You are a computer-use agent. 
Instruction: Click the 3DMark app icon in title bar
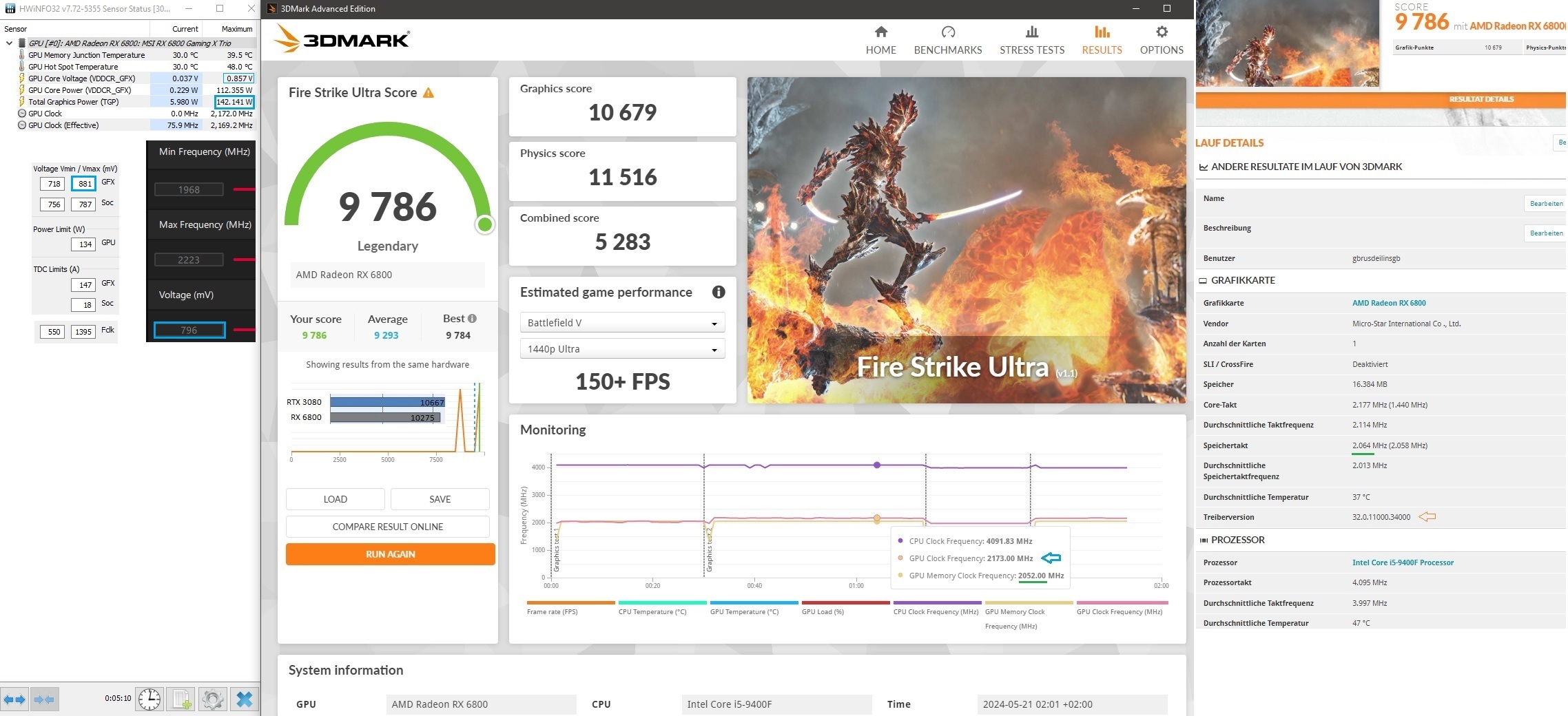[x=271, y=9]
